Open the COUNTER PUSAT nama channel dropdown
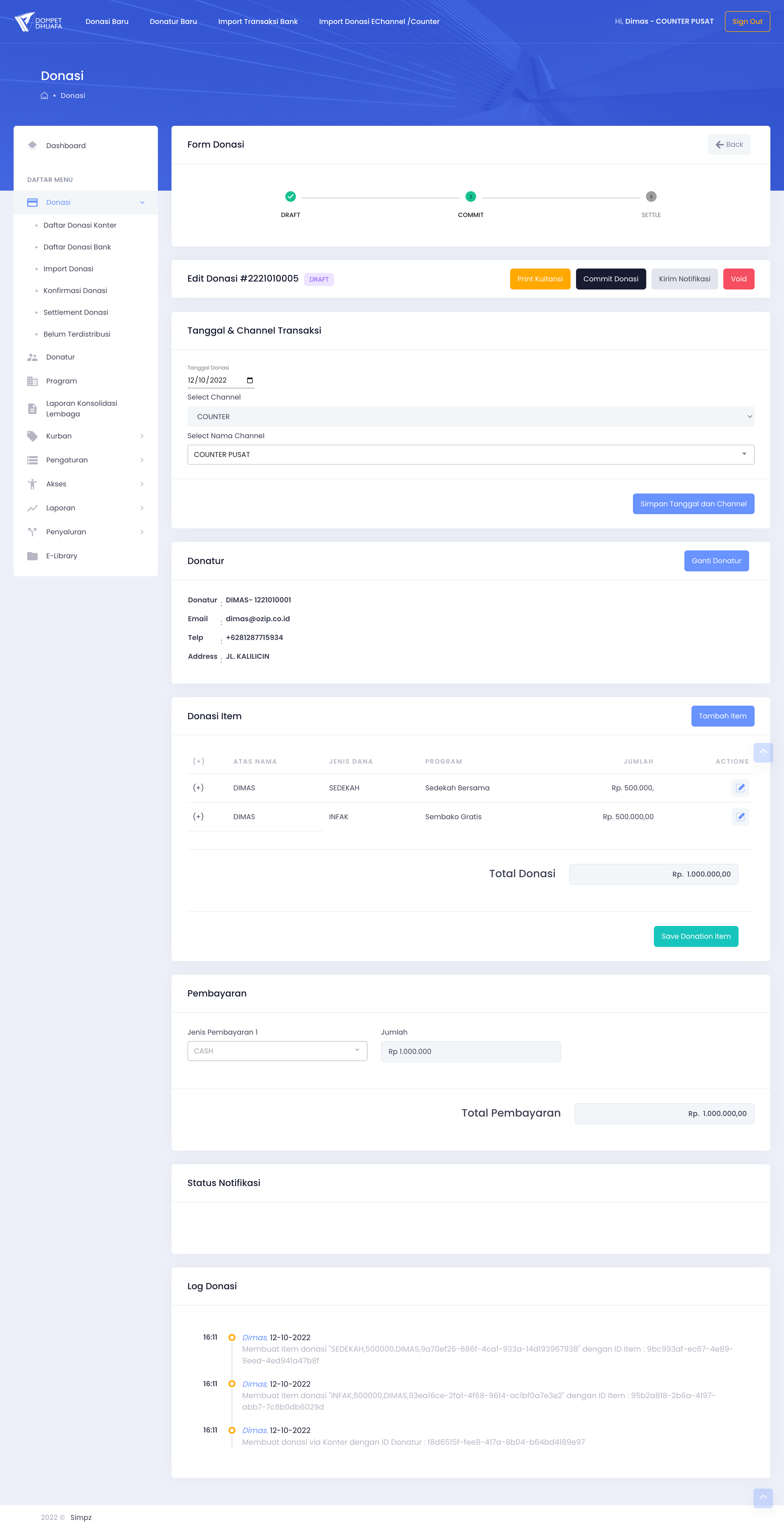The image size is (784, 1530). [470, 454]
